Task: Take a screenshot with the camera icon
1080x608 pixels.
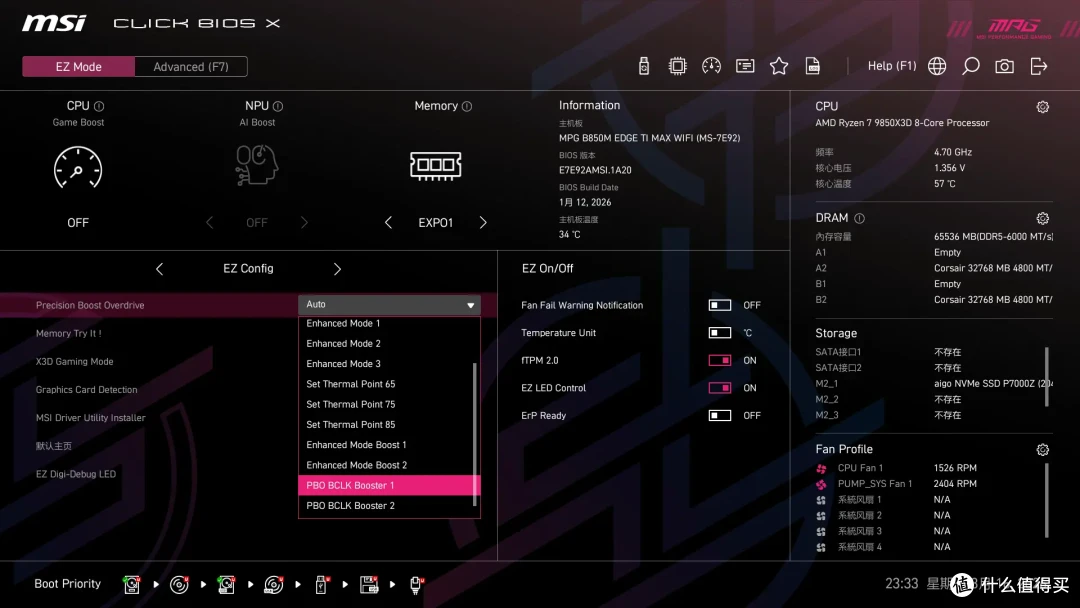Action: tap(1004, 66)
